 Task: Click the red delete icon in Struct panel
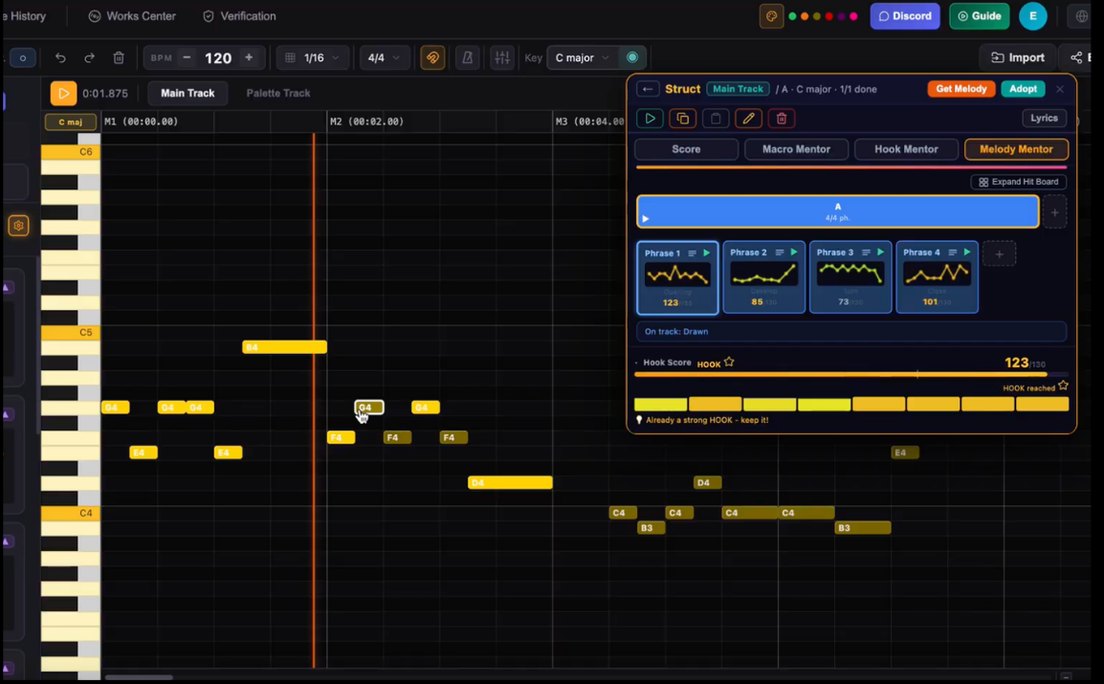[782, 118]
